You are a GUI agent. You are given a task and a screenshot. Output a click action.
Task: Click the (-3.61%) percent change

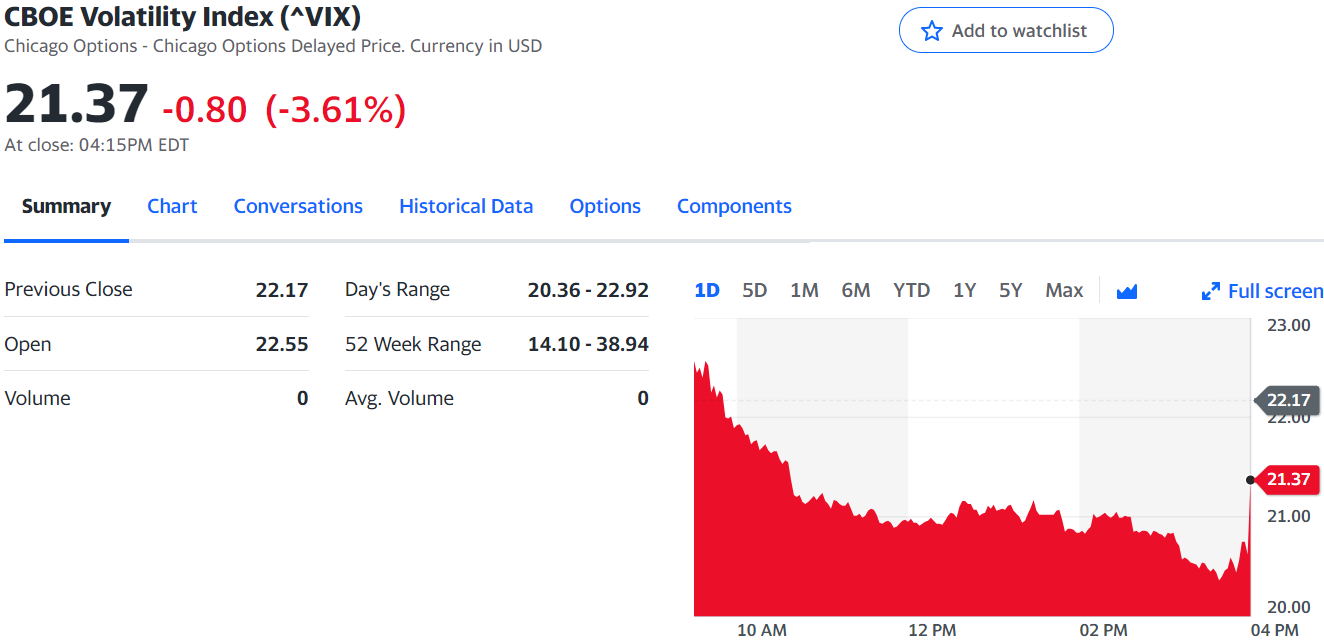pyautogui.click(x=336, y=109)
